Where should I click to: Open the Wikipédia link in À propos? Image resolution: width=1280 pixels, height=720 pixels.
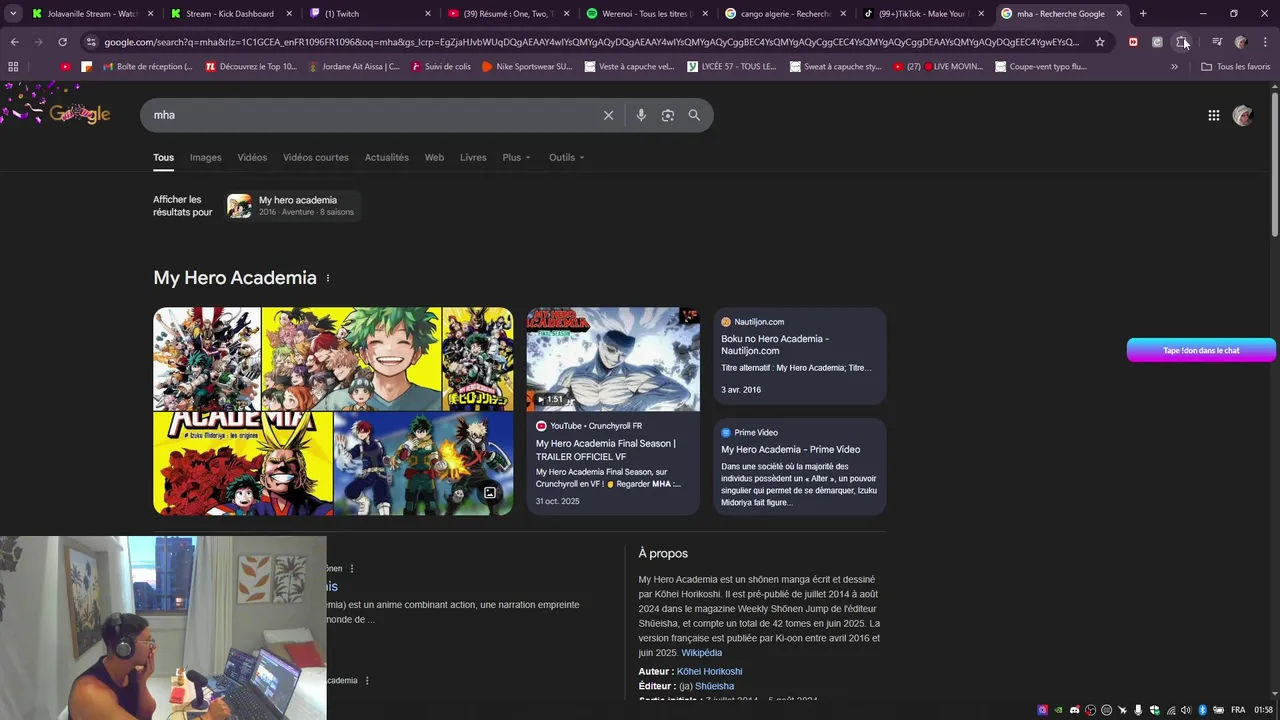[702, 653]
